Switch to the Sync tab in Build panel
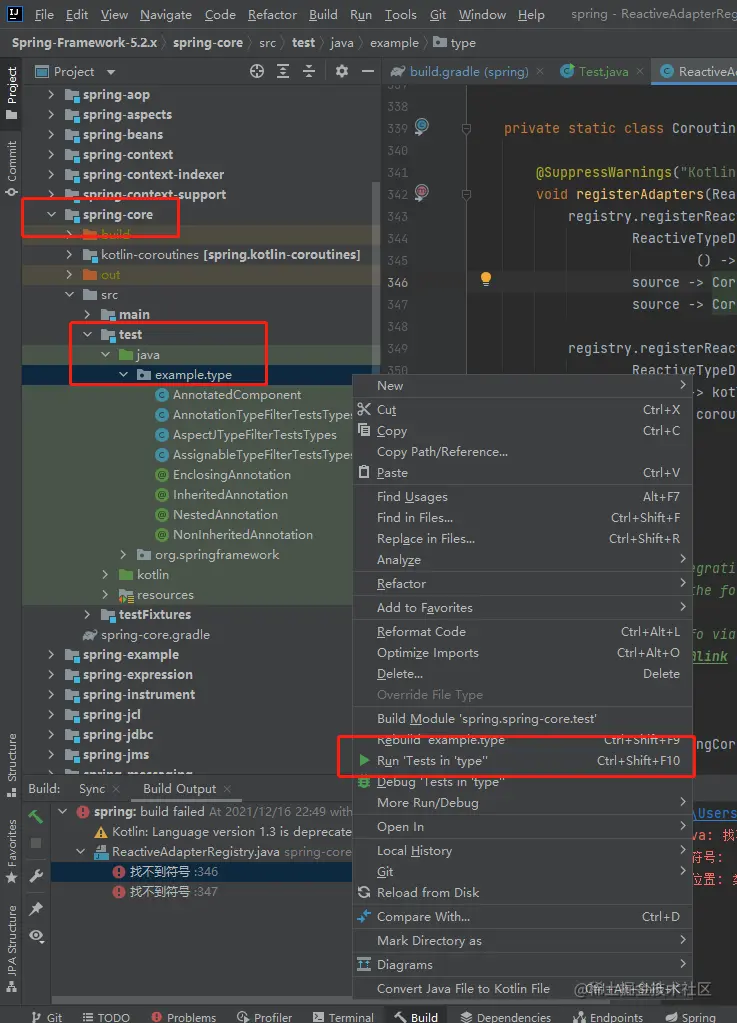Screen dimensions: 737x1023 92,789
